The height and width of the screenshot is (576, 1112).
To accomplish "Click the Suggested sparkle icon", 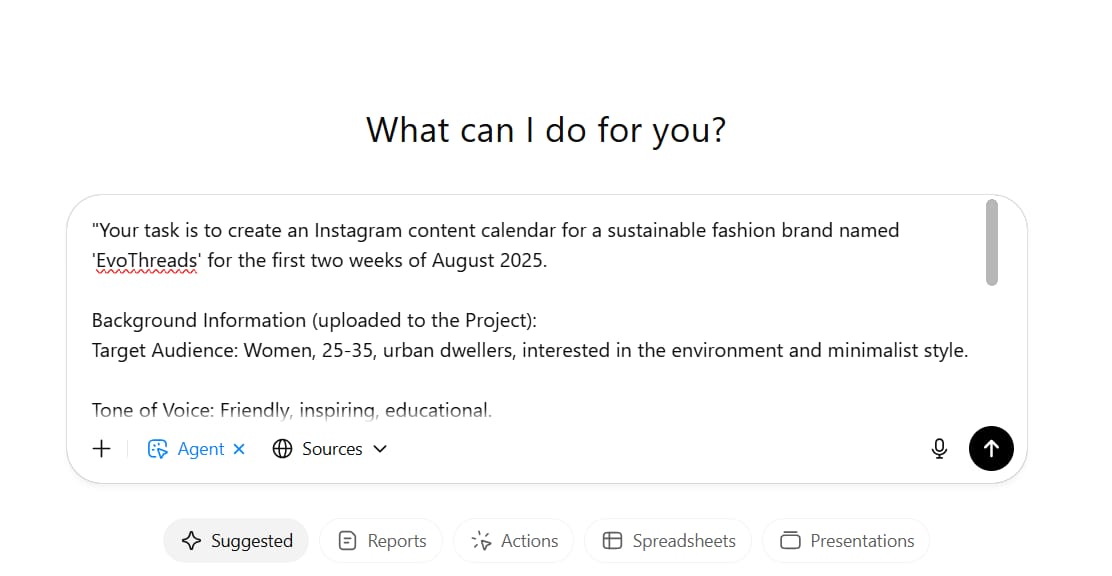I will click(191, 541).
